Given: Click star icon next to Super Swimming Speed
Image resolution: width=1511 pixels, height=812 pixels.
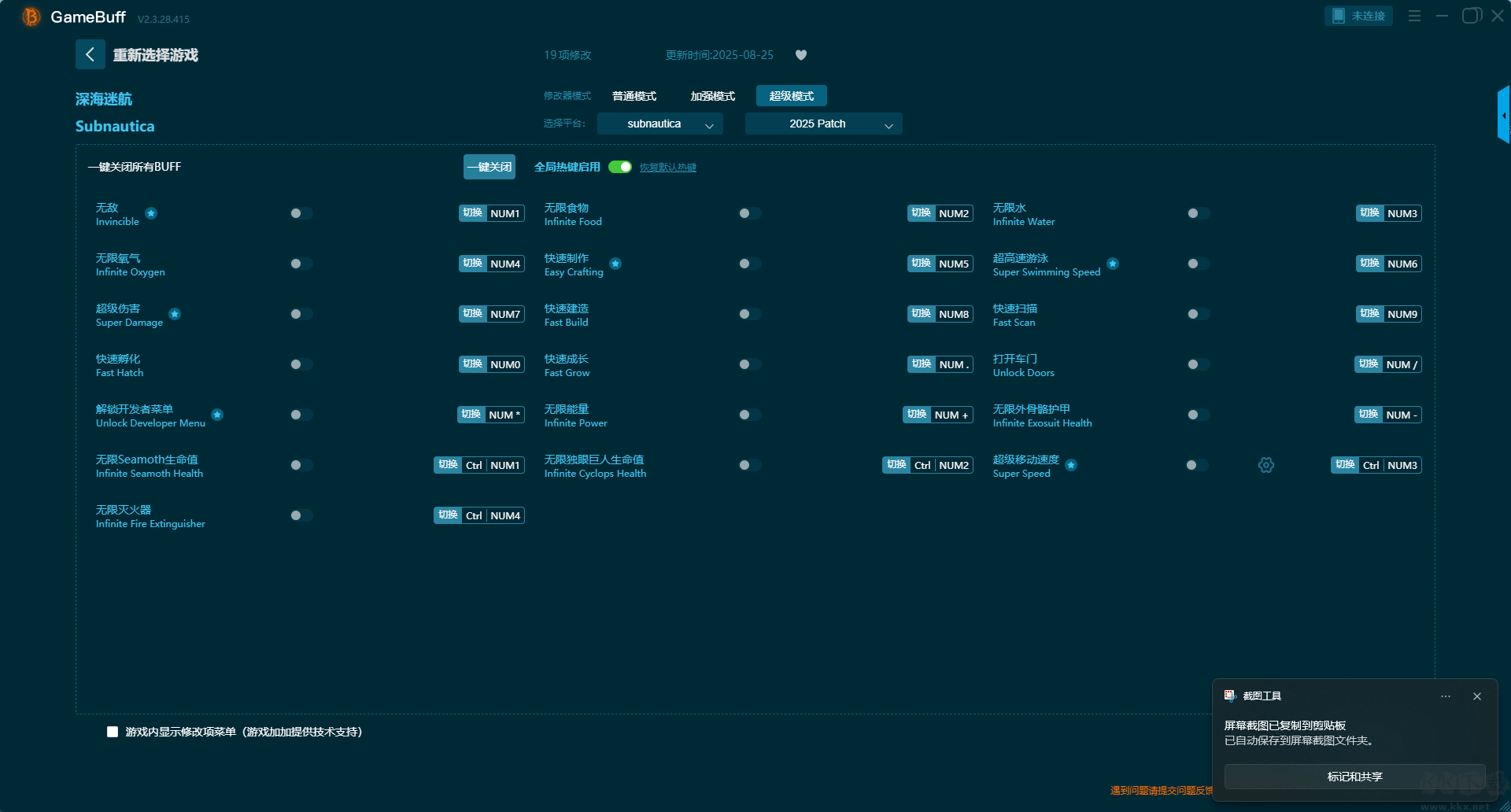Looking at the screenshot, I should (1113, 264).
